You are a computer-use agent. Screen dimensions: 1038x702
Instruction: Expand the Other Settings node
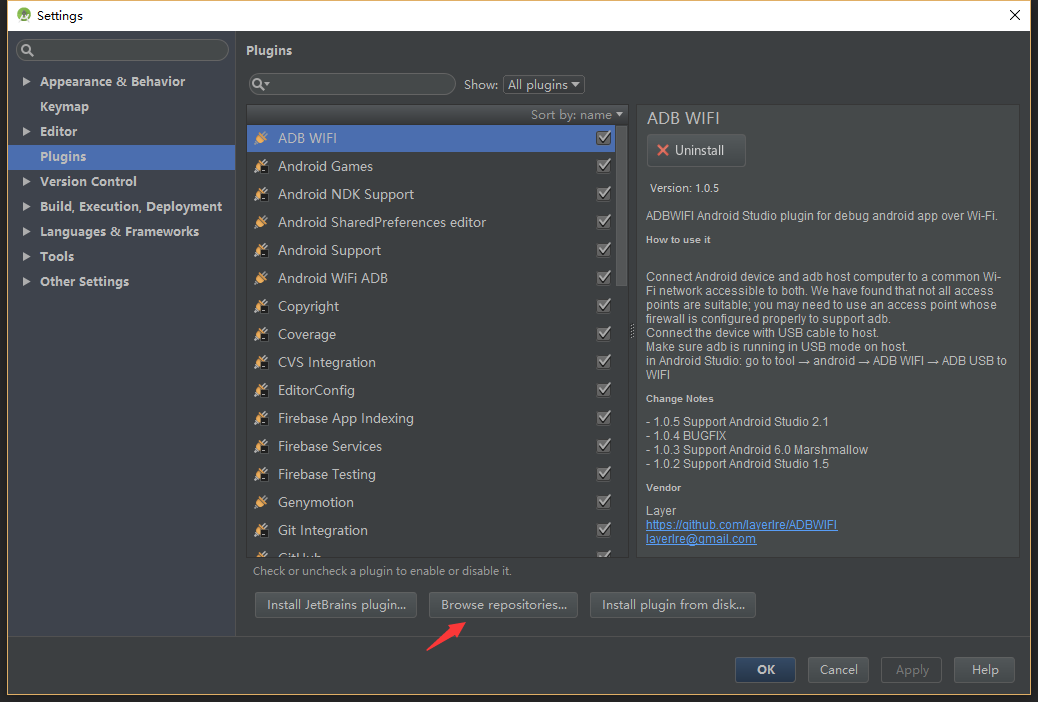point(26,281)
